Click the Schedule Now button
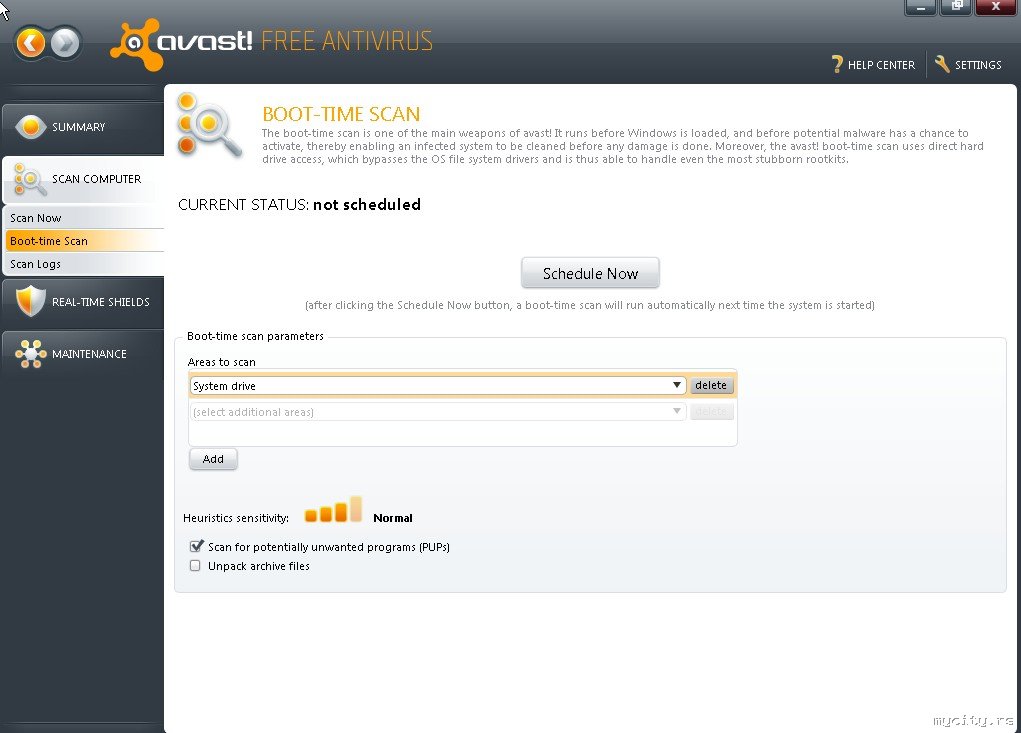The image size is (1021, 733). click(590, 273)
